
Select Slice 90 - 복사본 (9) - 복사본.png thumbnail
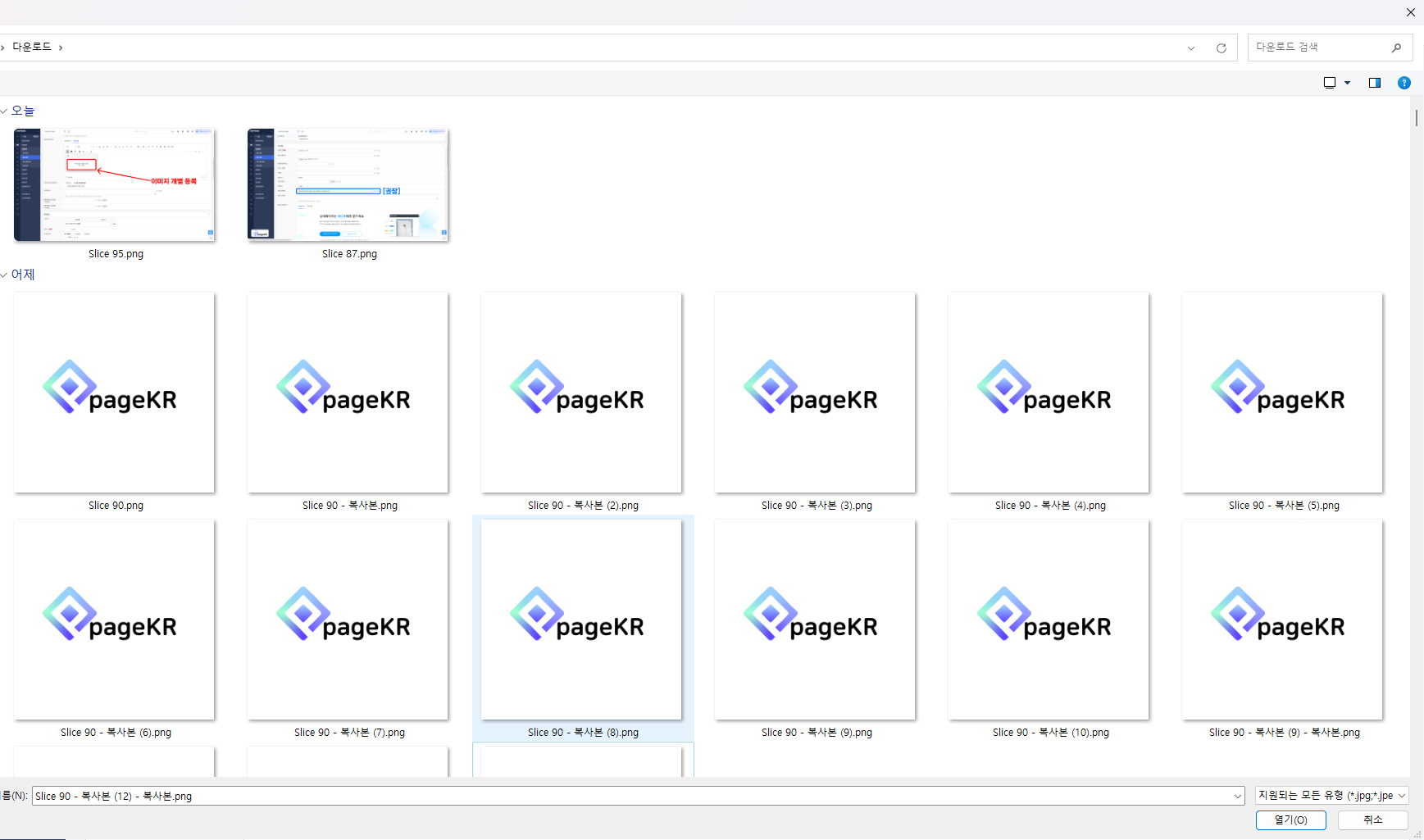click(x=1283, y=620)
